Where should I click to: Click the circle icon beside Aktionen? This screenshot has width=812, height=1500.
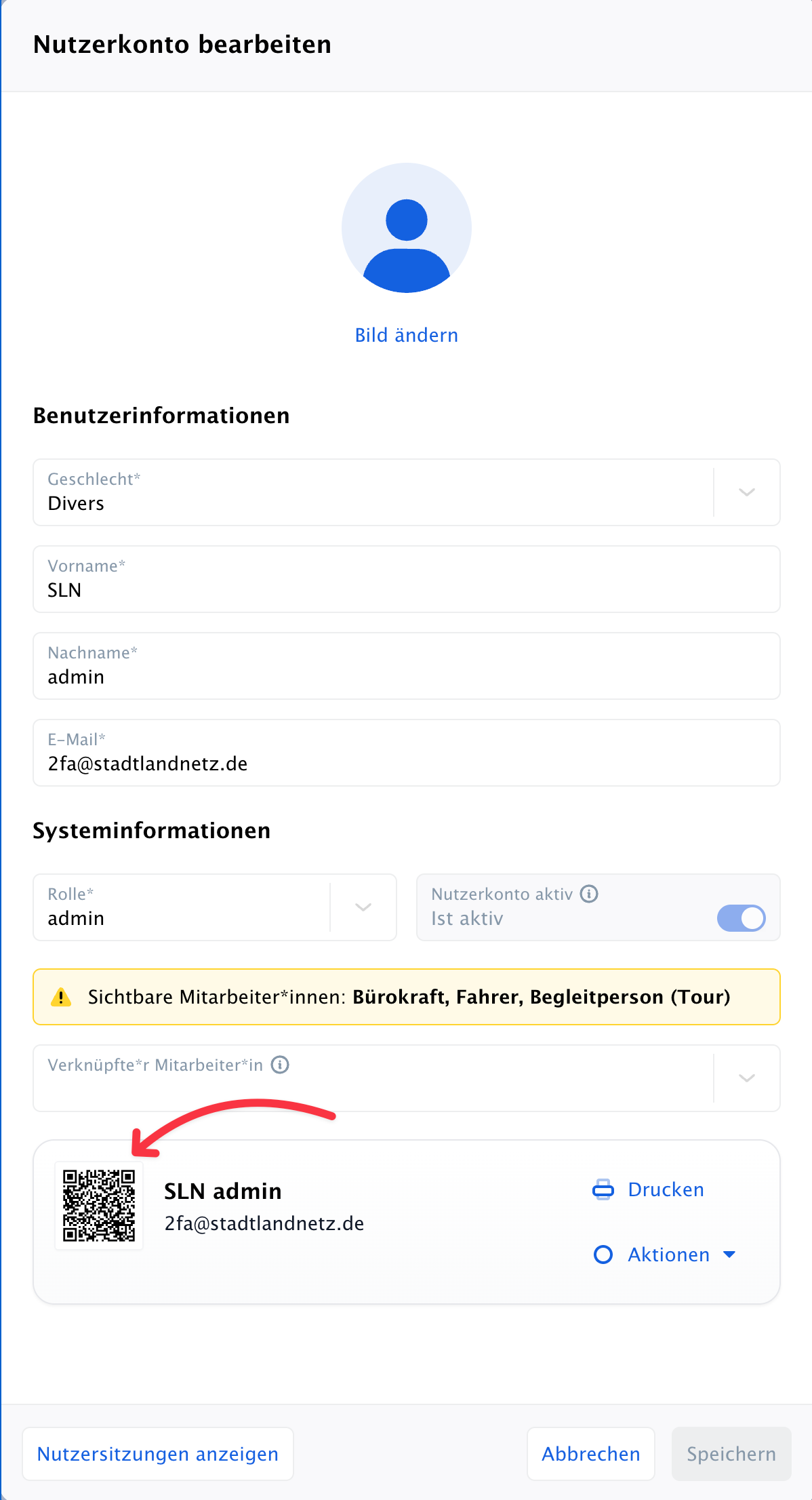tap(603, 1255)
